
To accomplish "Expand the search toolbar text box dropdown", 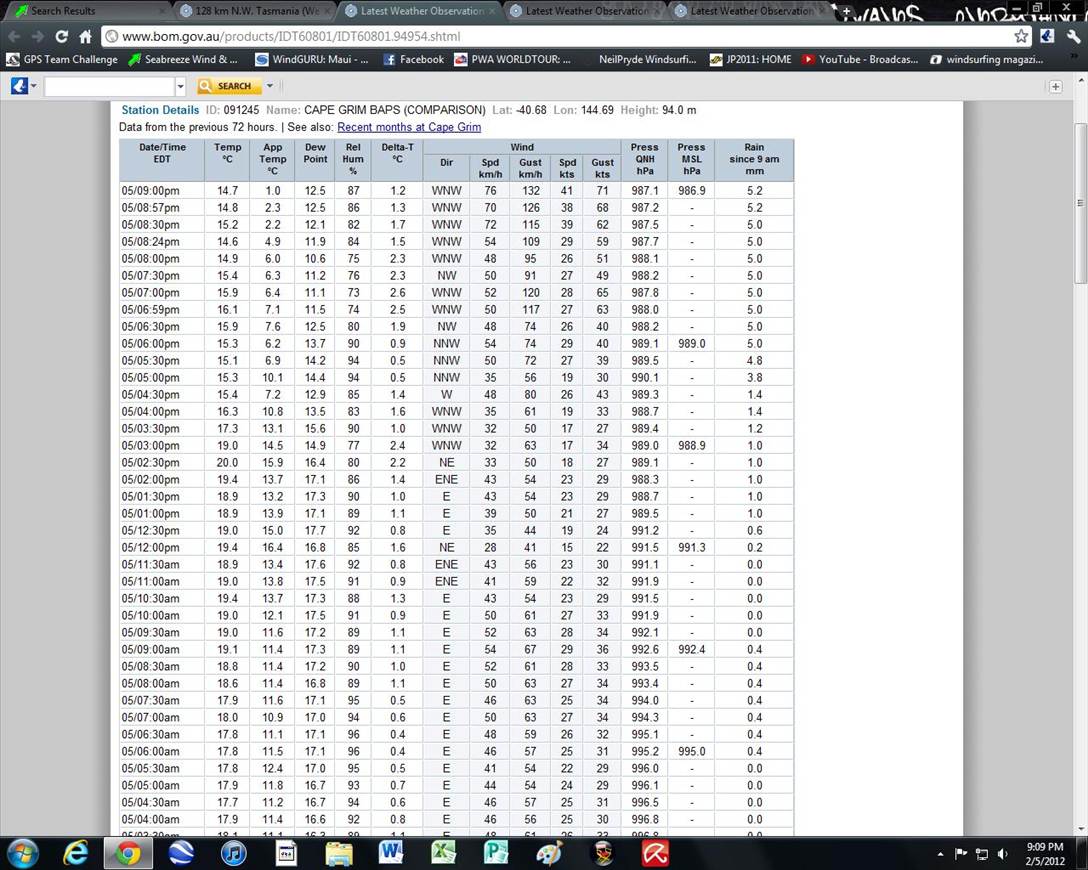I will click(x=181, y=86).
